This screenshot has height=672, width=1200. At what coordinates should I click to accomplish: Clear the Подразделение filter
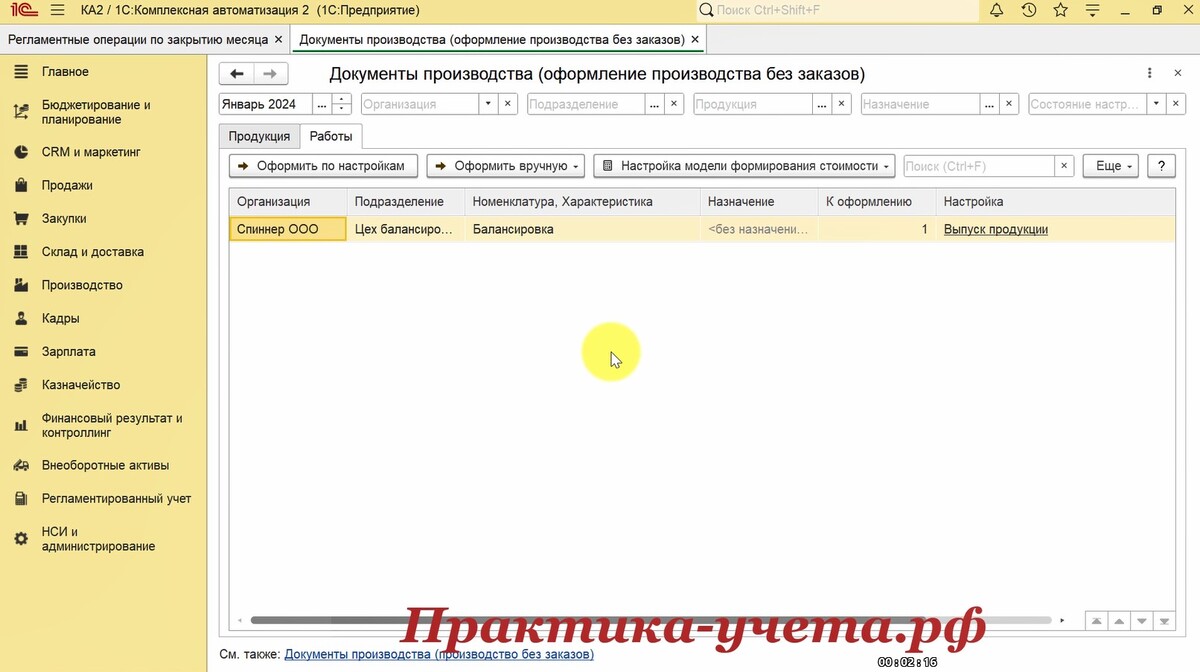pos(675,104)
